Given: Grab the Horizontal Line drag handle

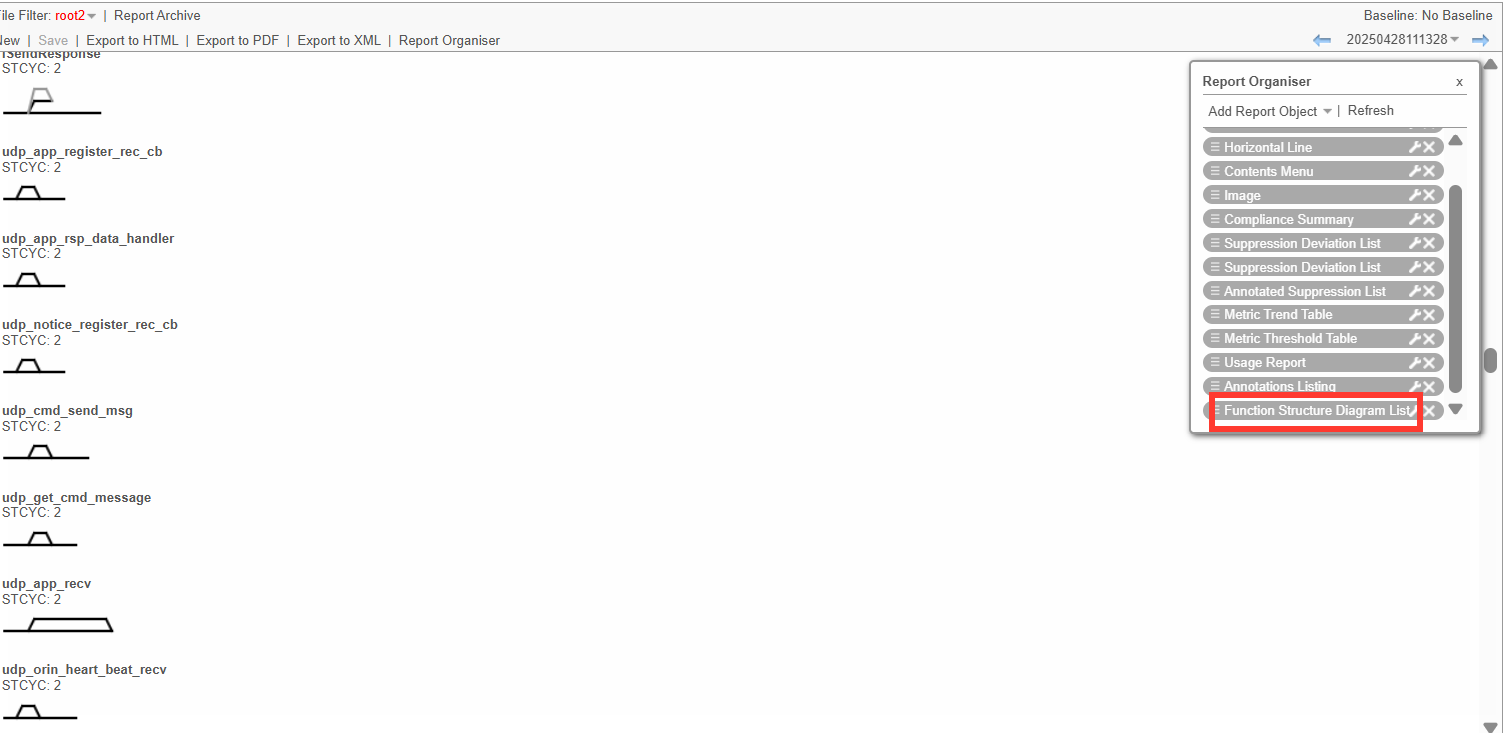Looking at the screenshot, I should click(x=1215, y=147).
